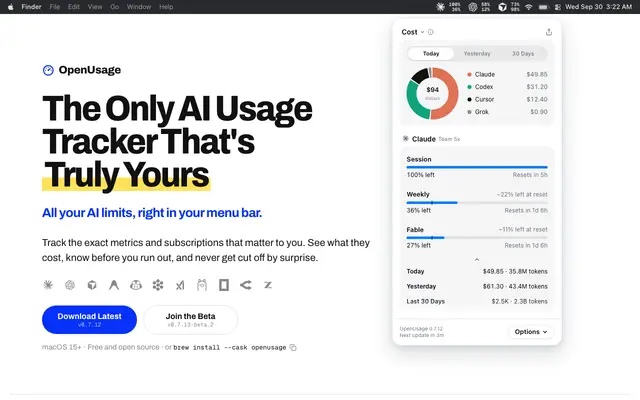Open the Window menu
The width and height of the screenshot is (640, 400).
139,7
